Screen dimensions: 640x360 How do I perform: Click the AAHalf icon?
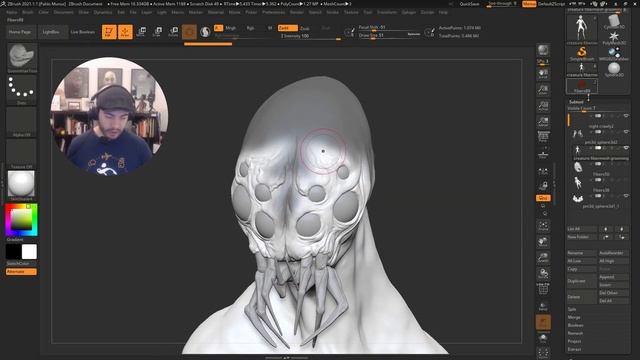(x=543, y=121)
